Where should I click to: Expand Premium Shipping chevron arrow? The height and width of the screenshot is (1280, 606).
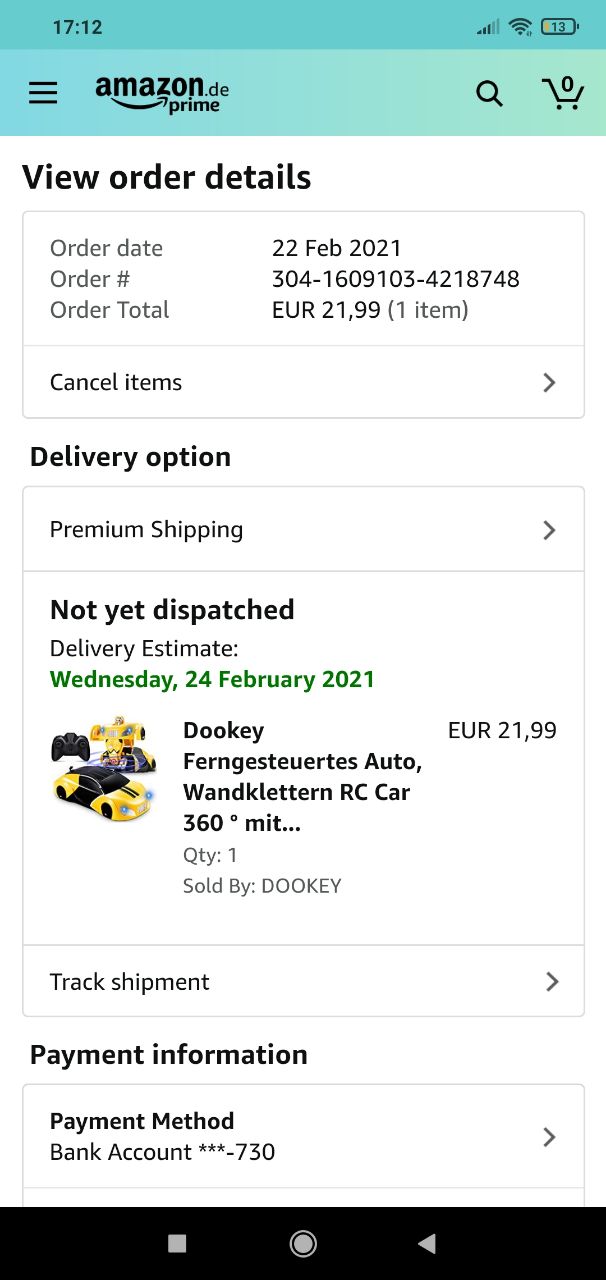(549, 530)
